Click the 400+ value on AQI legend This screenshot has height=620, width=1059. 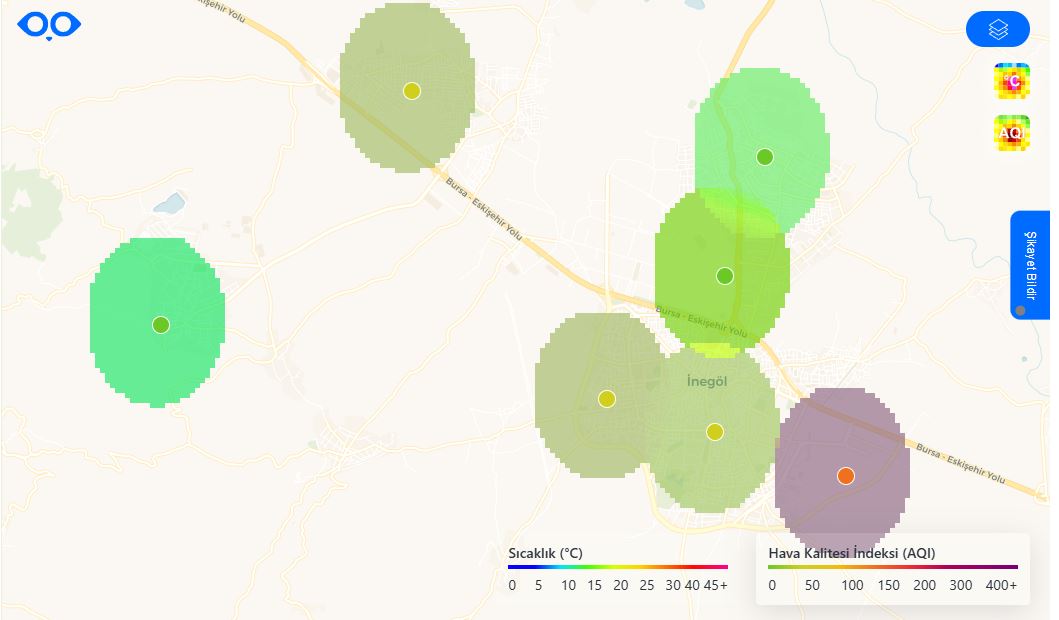1001,585
